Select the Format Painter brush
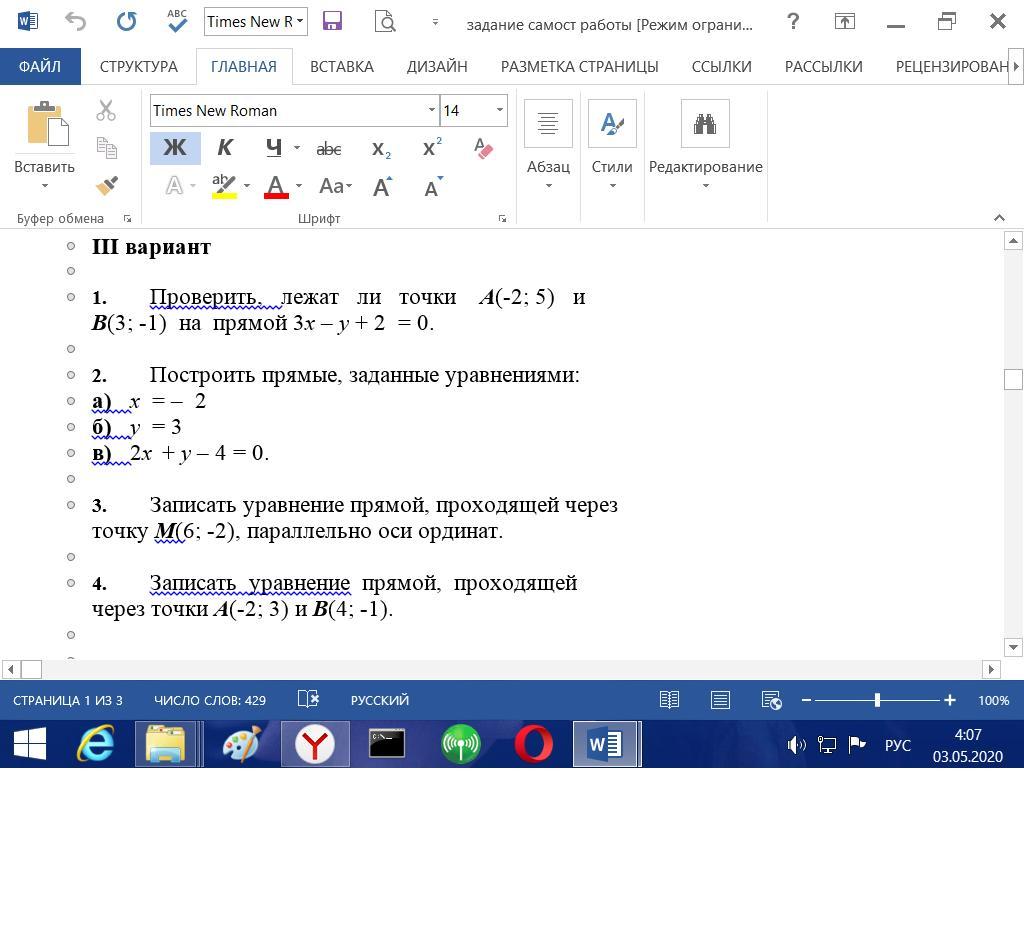This screenshot has height=928, width=1024. pyautogui.click(x=106, y=185)
